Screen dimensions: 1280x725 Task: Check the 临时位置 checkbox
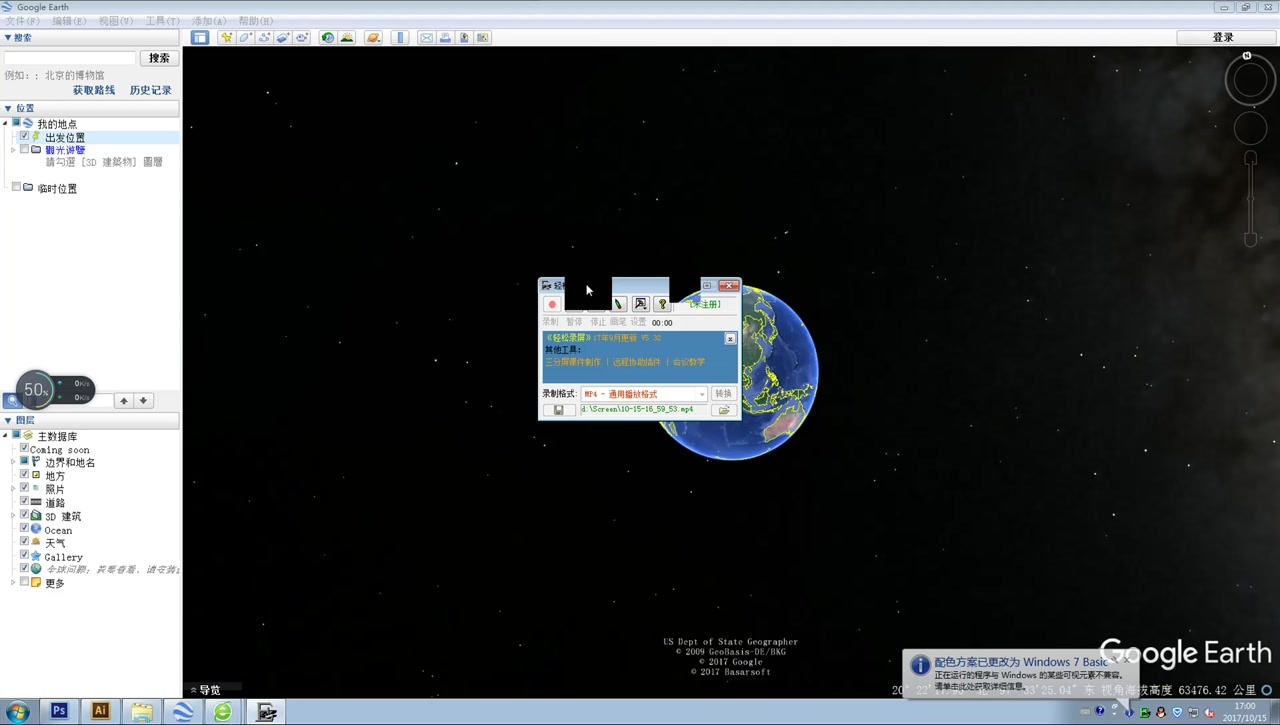[16, 187]
